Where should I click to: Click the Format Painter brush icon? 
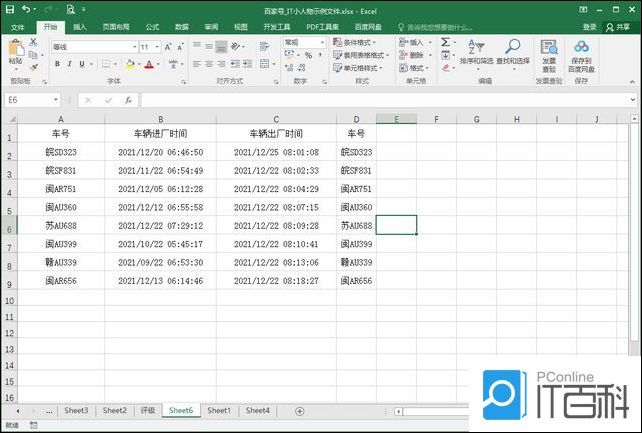34,67
